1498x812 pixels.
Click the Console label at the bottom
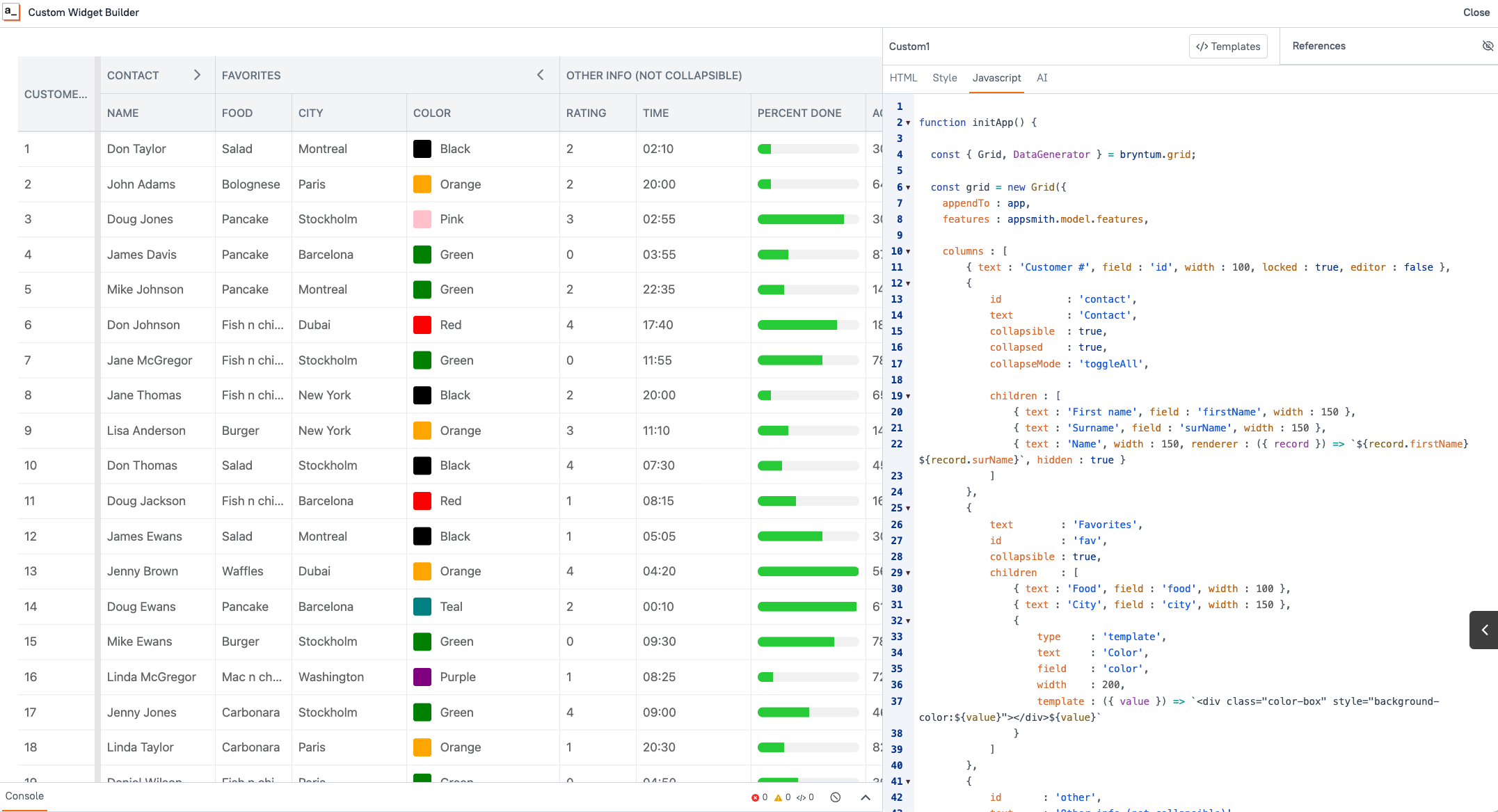click(24, 795)
